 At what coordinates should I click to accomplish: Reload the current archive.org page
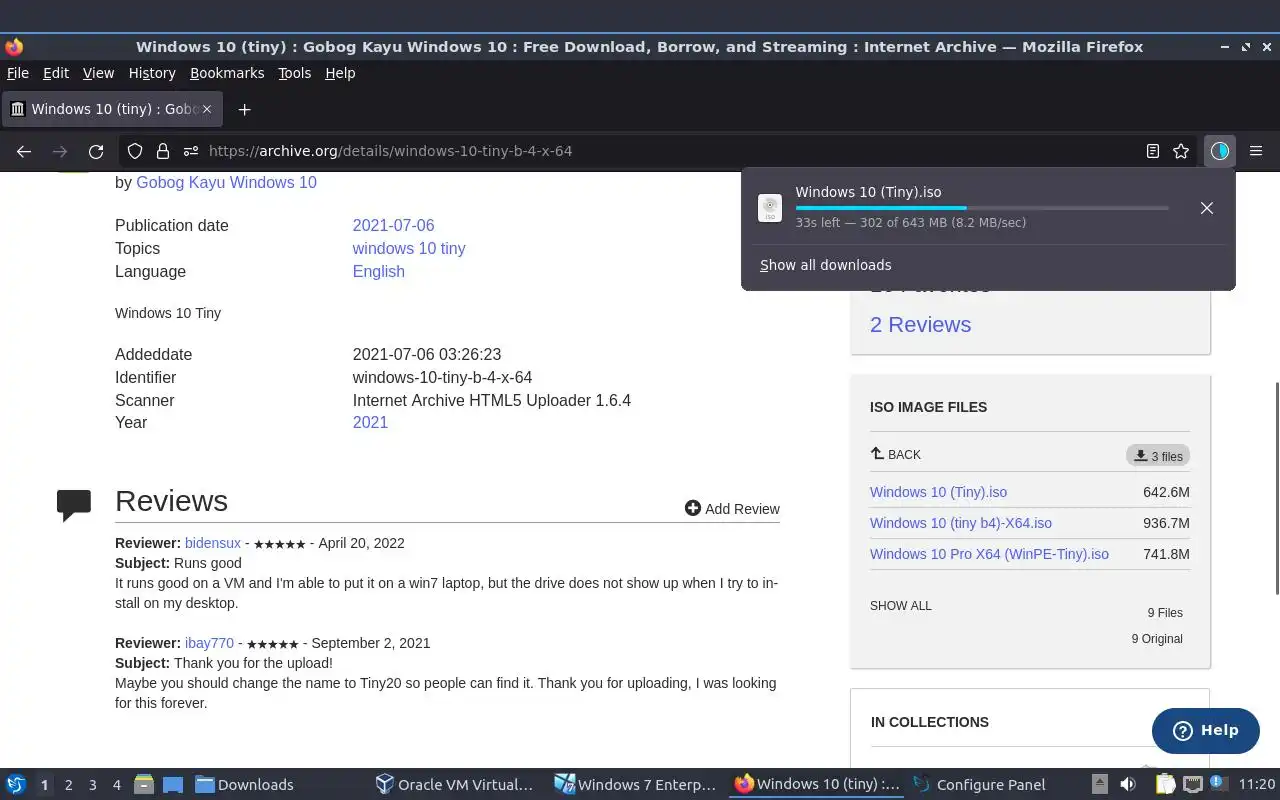(96, 151)
